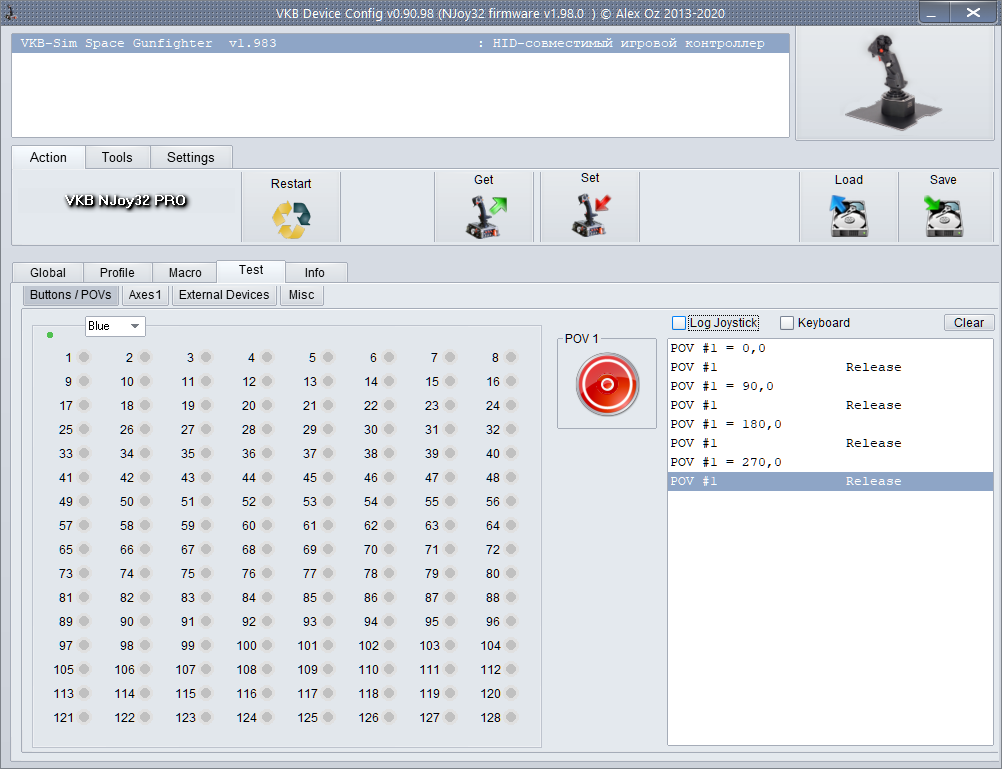1002x769 pixels.
Task: Switch to the Tools tab
Action: coord(117,157)
